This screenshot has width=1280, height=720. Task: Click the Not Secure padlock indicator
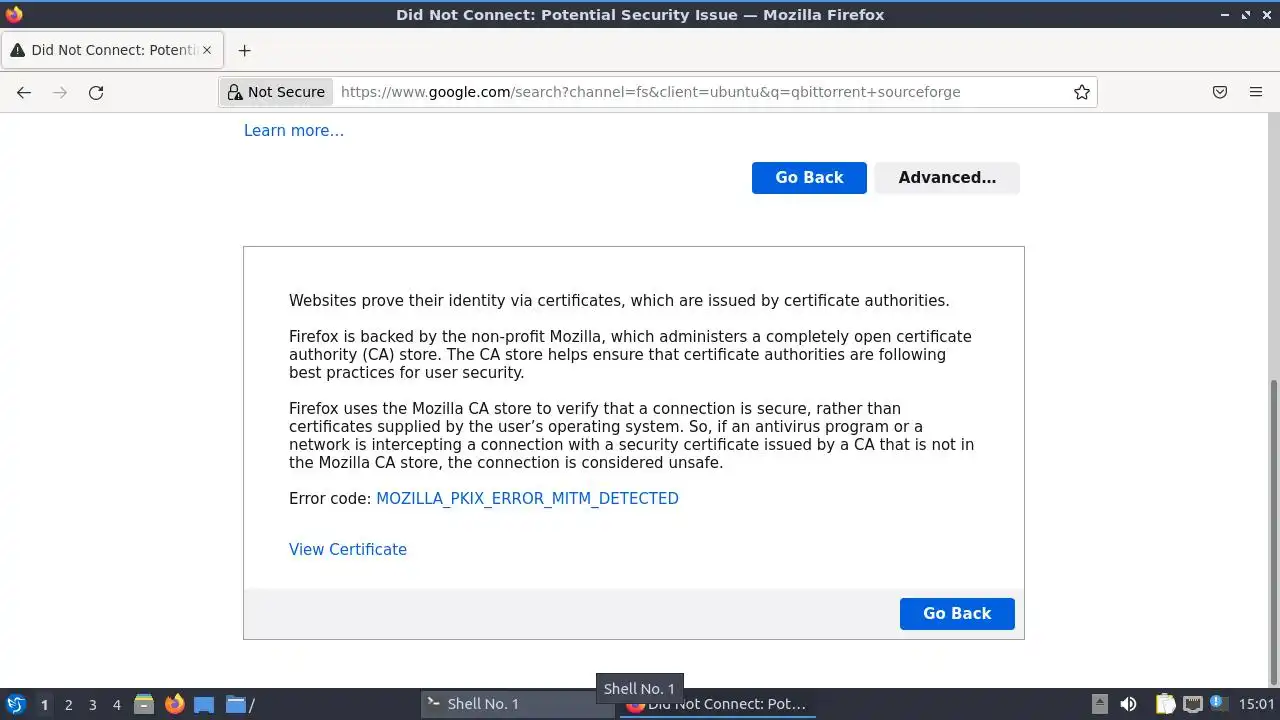coord(276,92)
